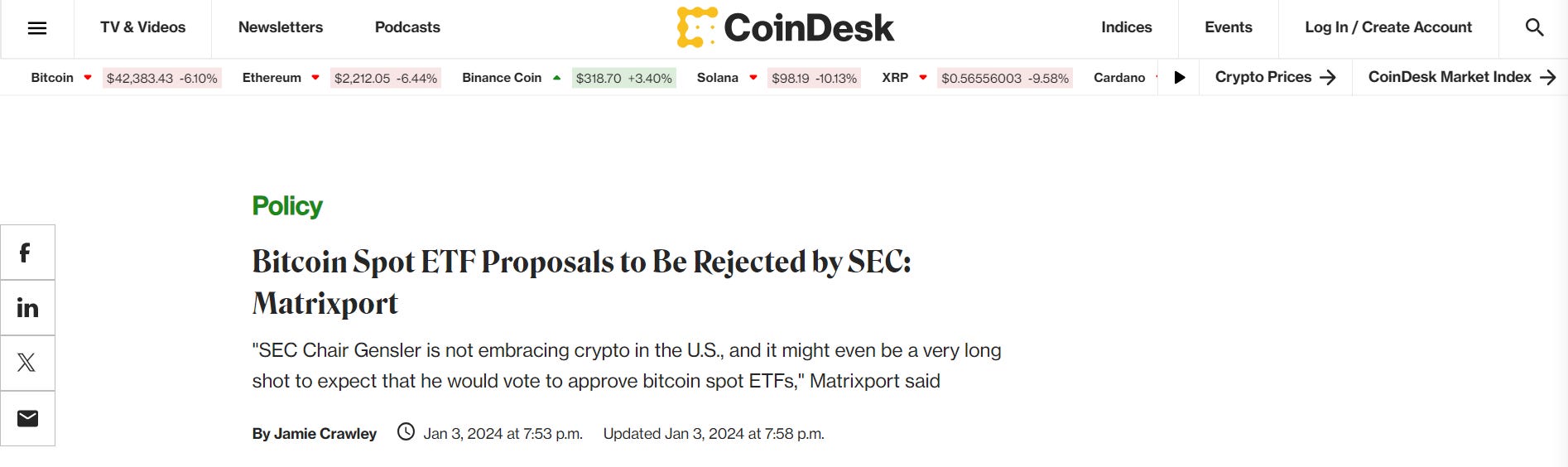The image size is (1568, 467).
Task: Open the Indices page
Action: 1126,27
